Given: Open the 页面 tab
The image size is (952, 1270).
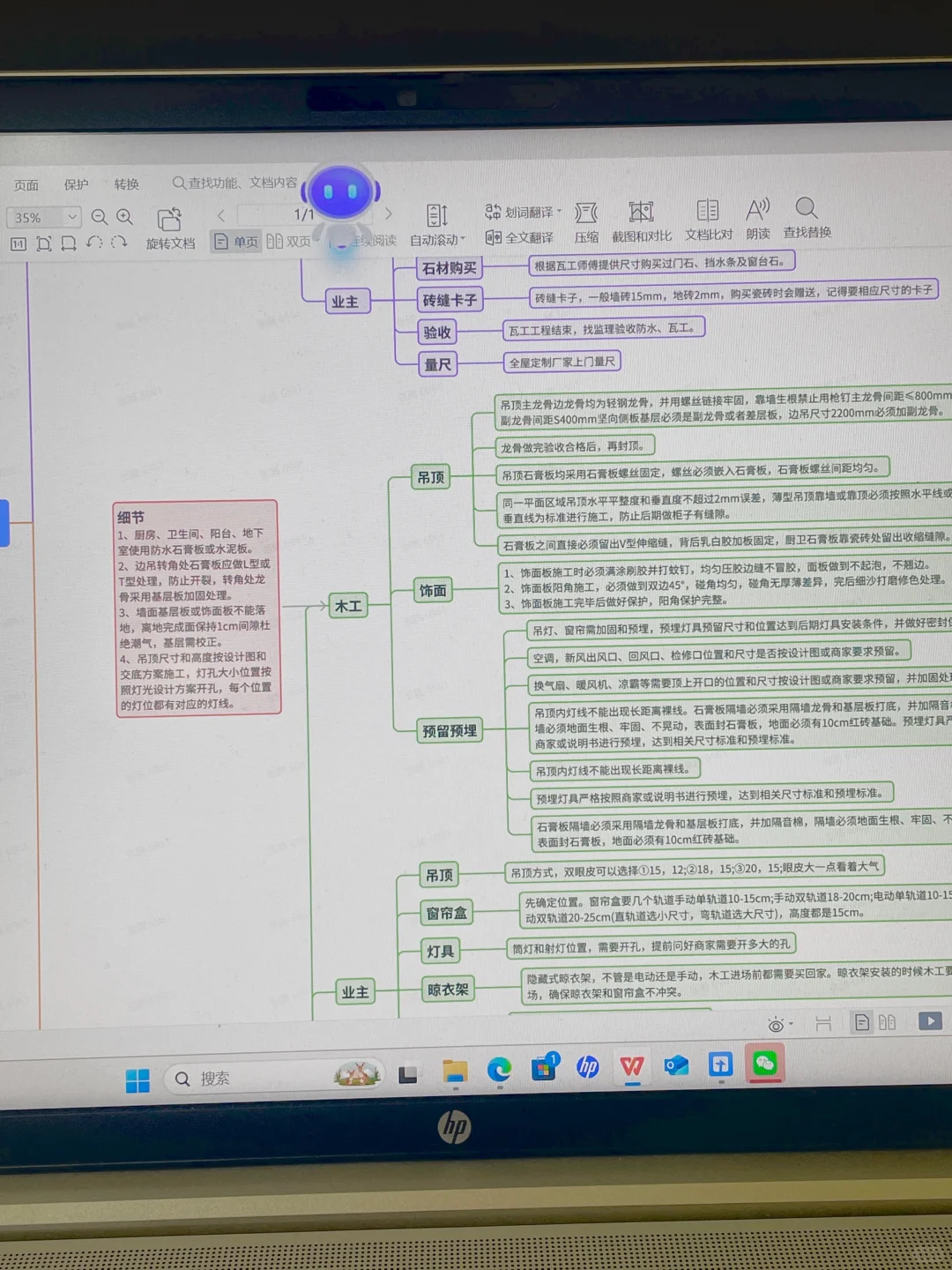Looking at the screenshot, I should (x=26, y=185).
